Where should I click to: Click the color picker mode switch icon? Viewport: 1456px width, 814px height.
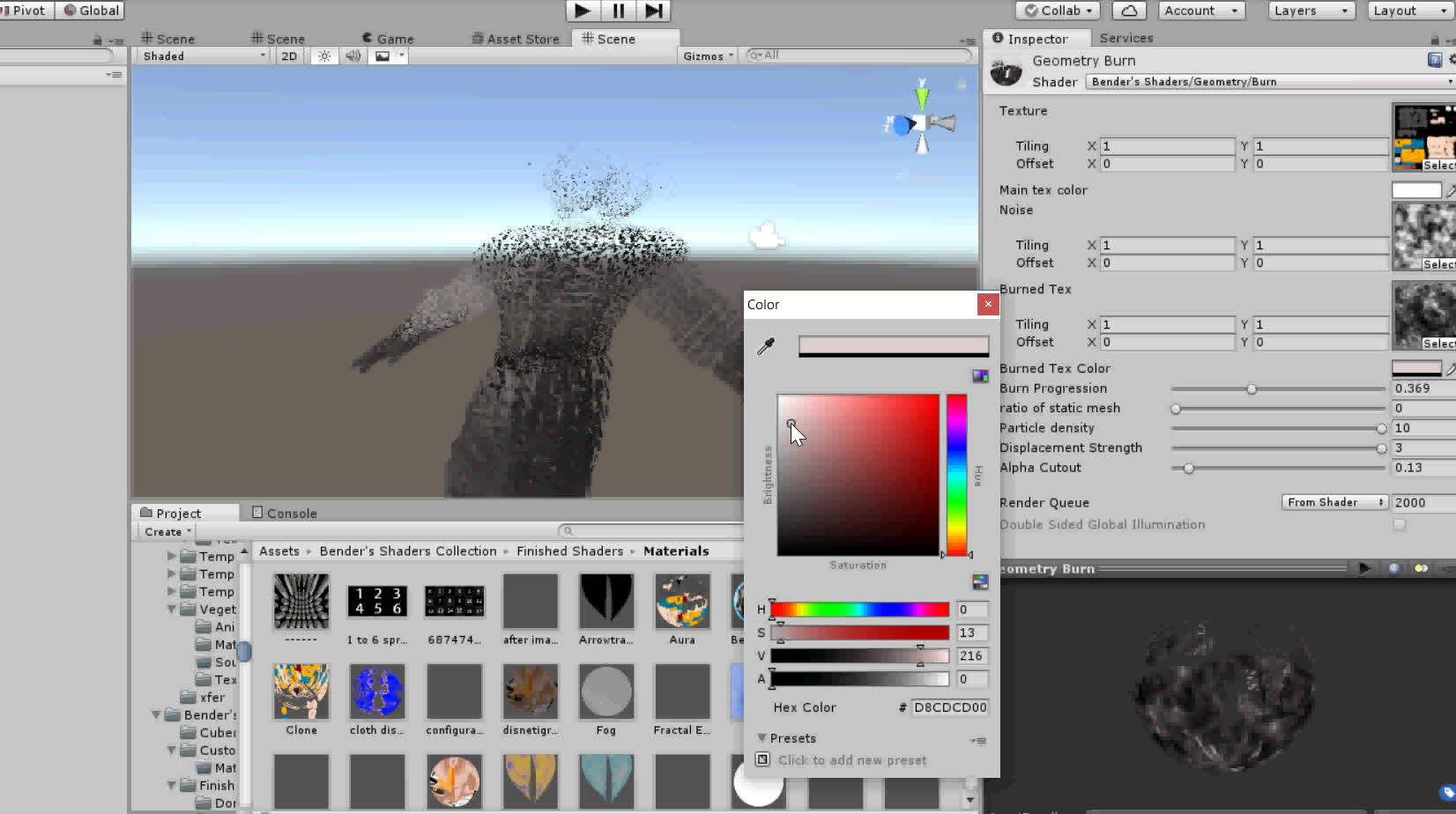coord(980,376)
